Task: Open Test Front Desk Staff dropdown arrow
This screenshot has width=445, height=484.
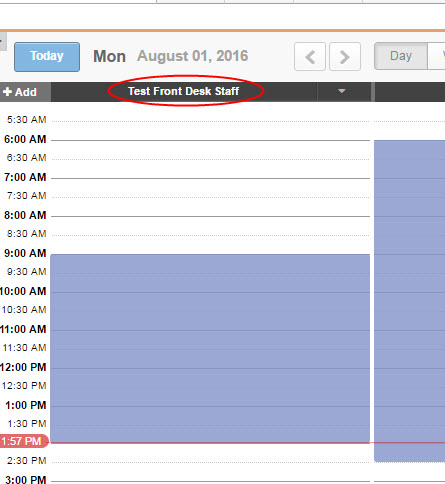Action: [342, 91]
